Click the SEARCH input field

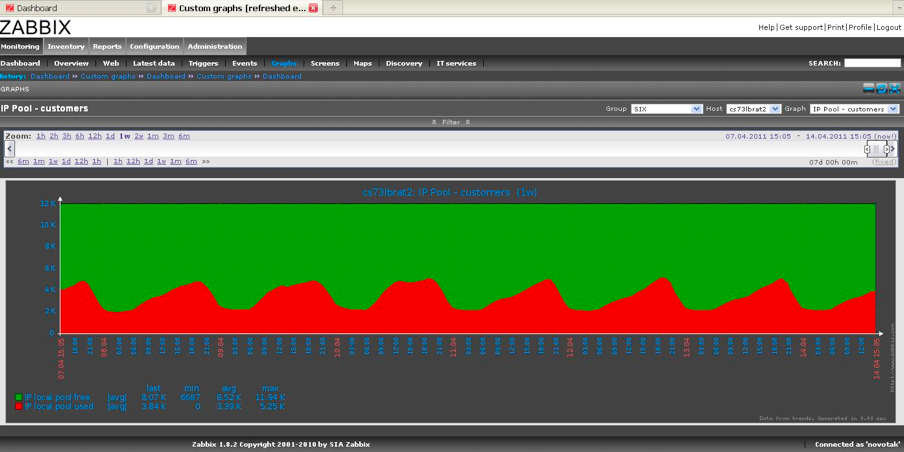click(872, 63)
